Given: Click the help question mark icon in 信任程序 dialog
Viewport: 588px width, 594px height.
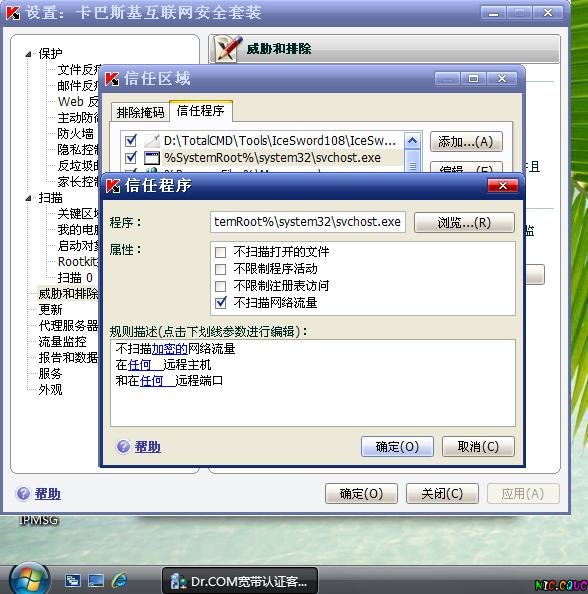Looking at the screenshot, I should pyautogui.click(x=123, y=447).
